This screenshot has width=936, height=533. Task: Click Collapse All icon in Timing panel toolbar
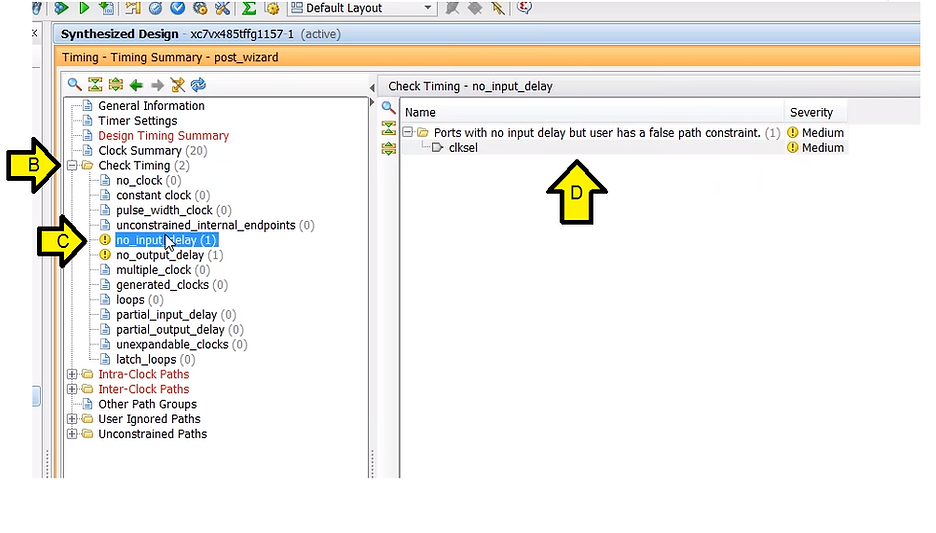95,85
